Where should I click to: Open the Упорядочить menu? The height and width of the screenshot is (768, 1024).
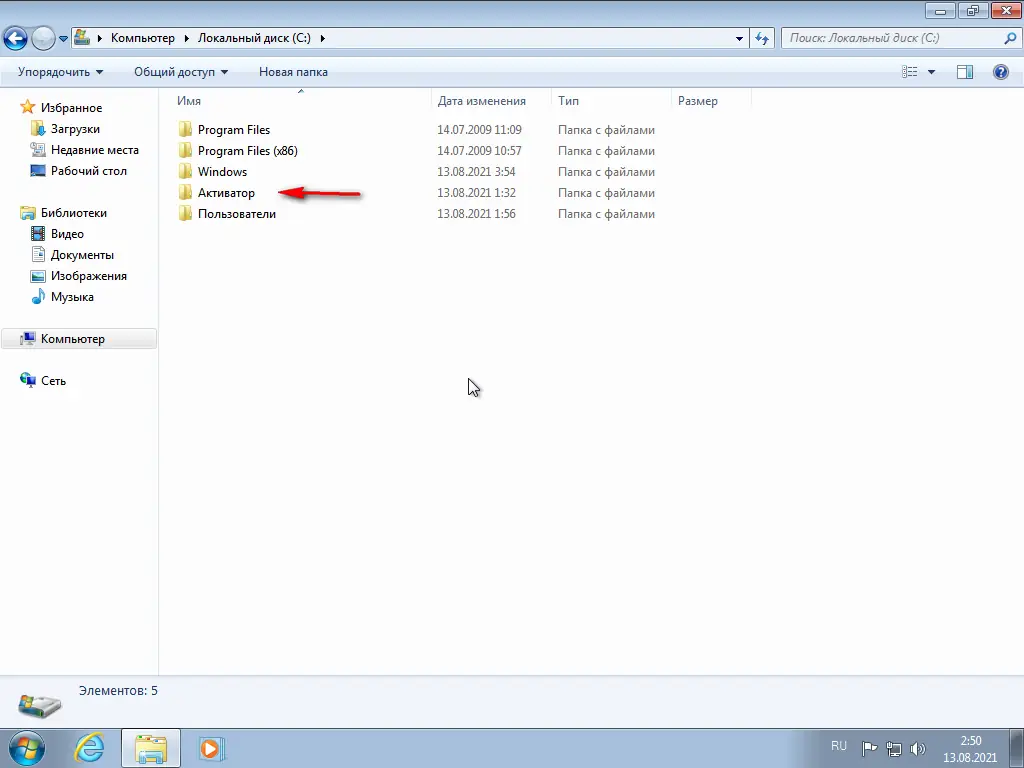pos(57,72)
